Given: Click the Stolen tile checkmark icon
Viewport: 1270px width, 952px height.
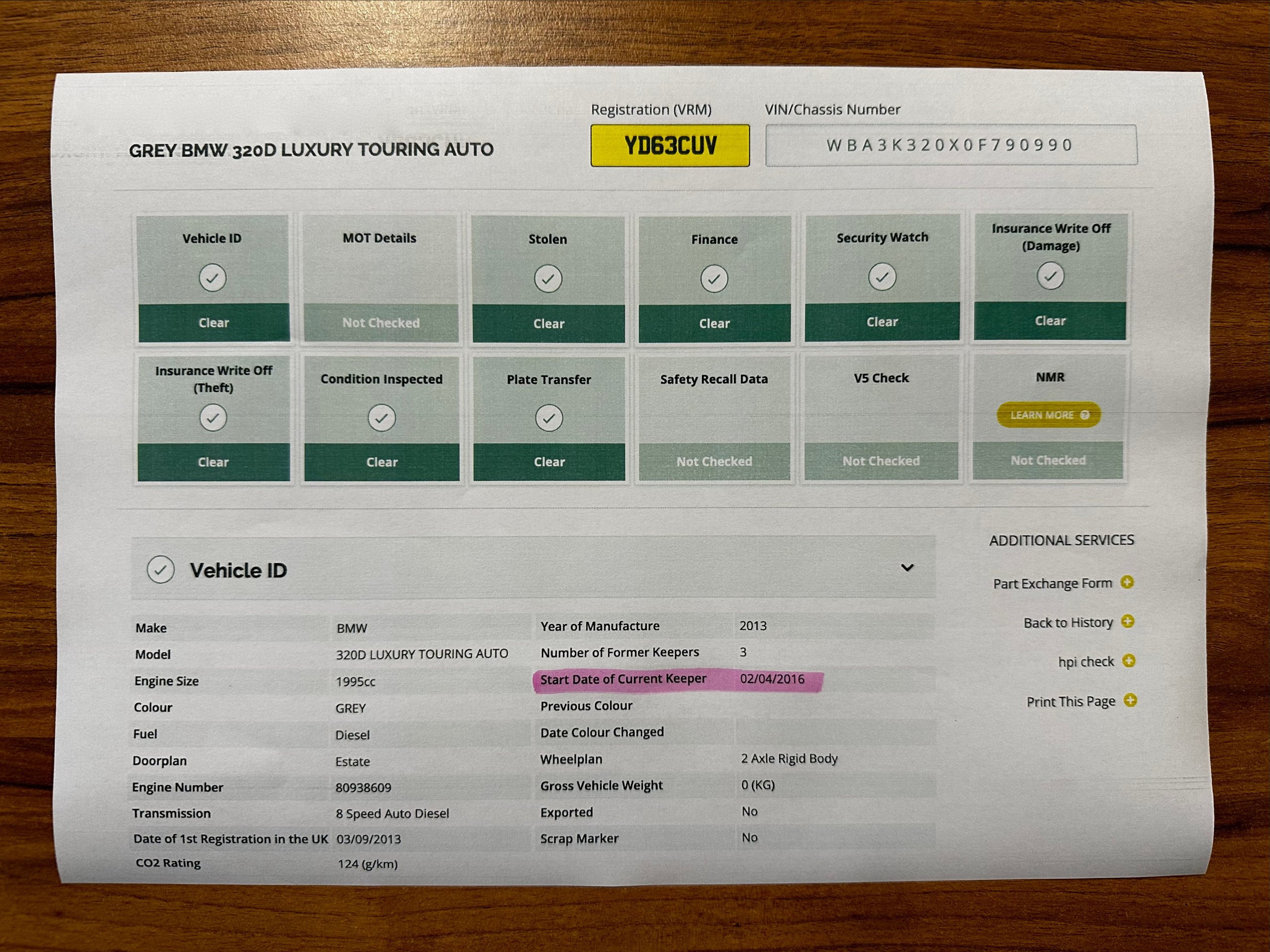Looking at the screenshot, I should 548,279.
